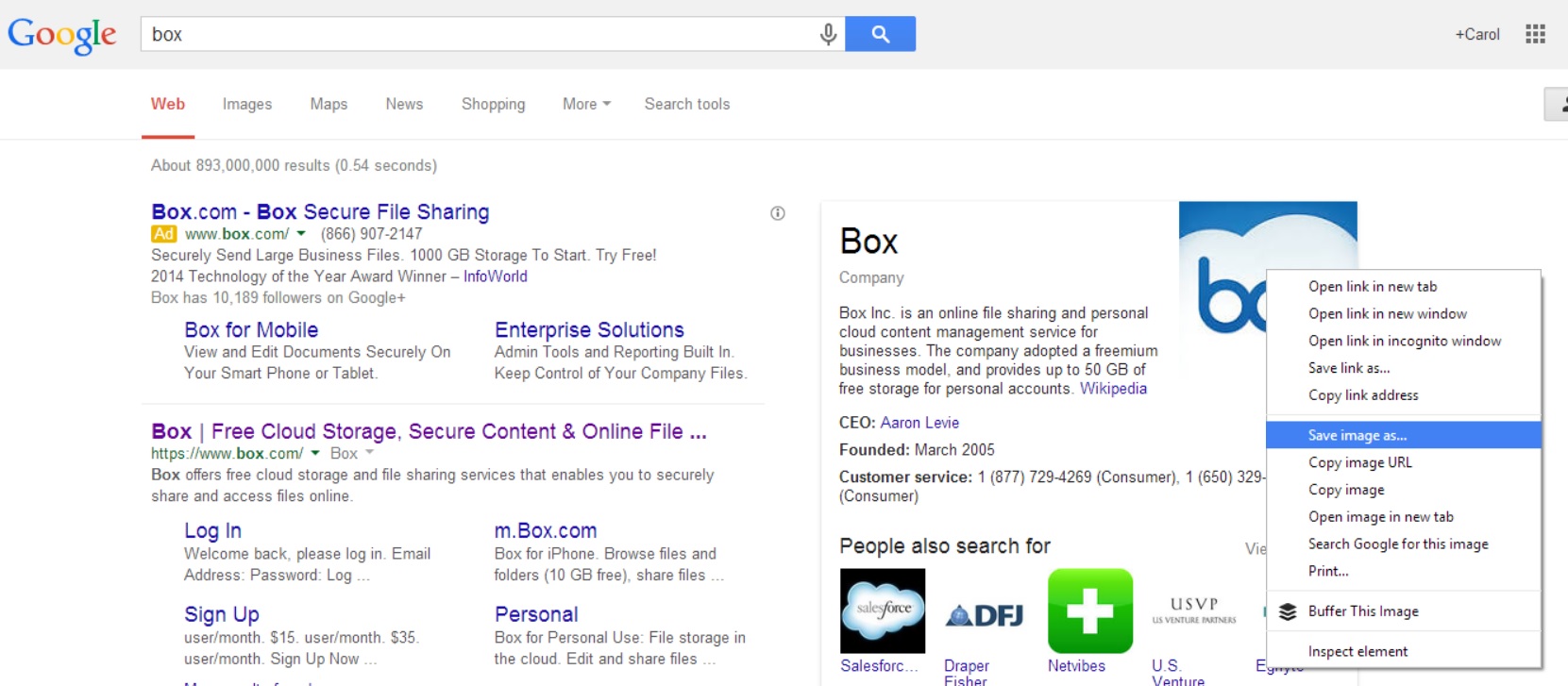Image resolution: width=1568 pixels, height=686 pixels.
Task: Open the arrow next to www.box.com/ ad URL
Action: [x=301, y=234]
